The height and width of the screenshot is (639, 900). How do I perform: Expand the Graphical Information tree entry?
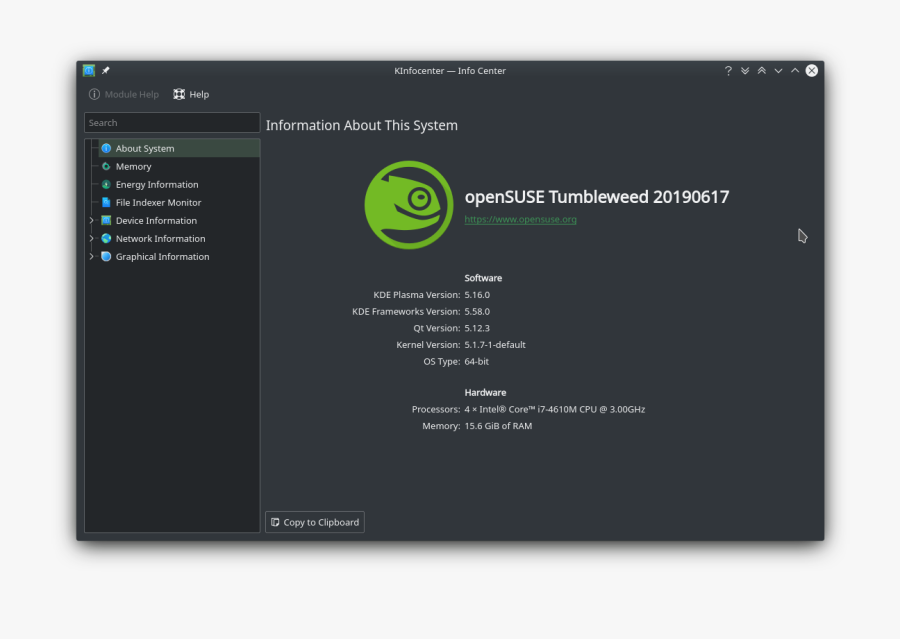pos(93,256)
